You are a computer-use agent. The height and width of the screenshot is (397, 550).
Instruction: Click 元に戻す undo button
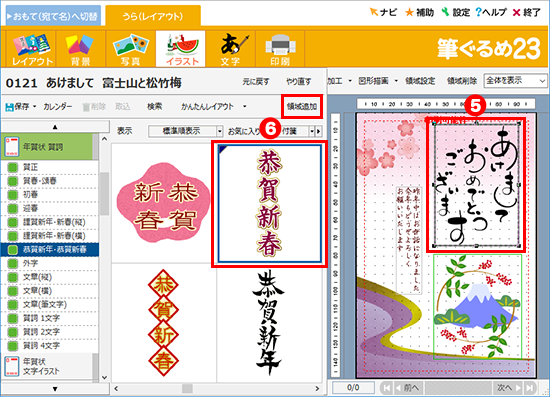pos(256,82)
